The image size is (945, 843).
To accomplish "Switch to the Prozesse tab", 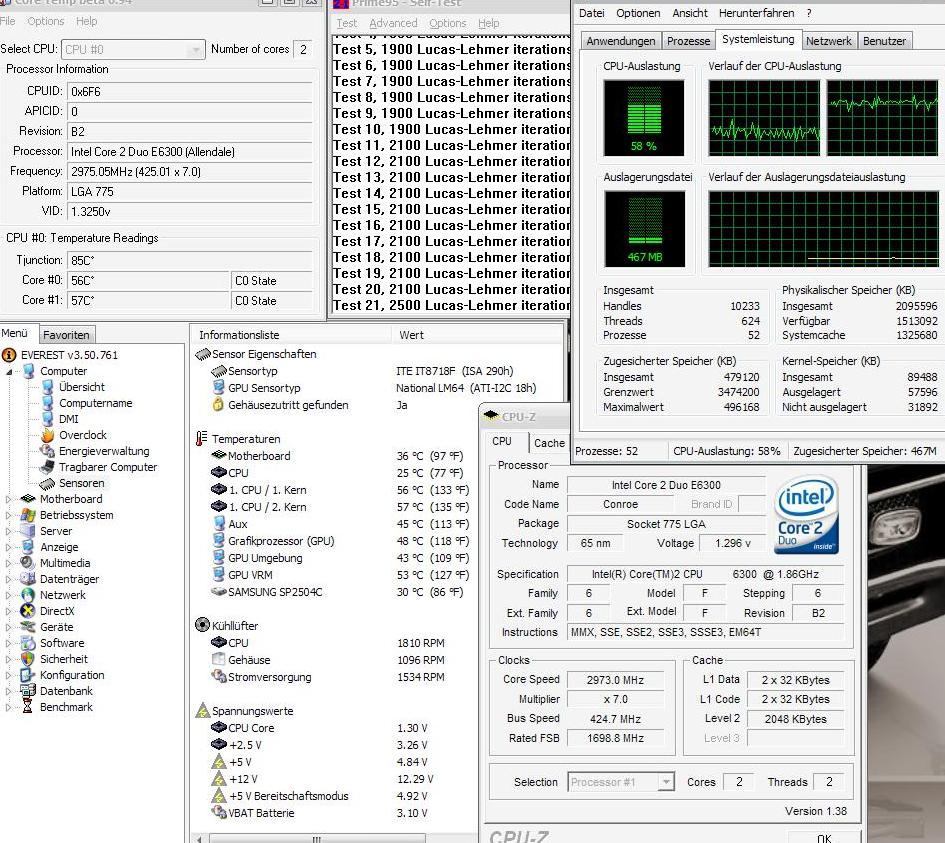I will [688, 41].
